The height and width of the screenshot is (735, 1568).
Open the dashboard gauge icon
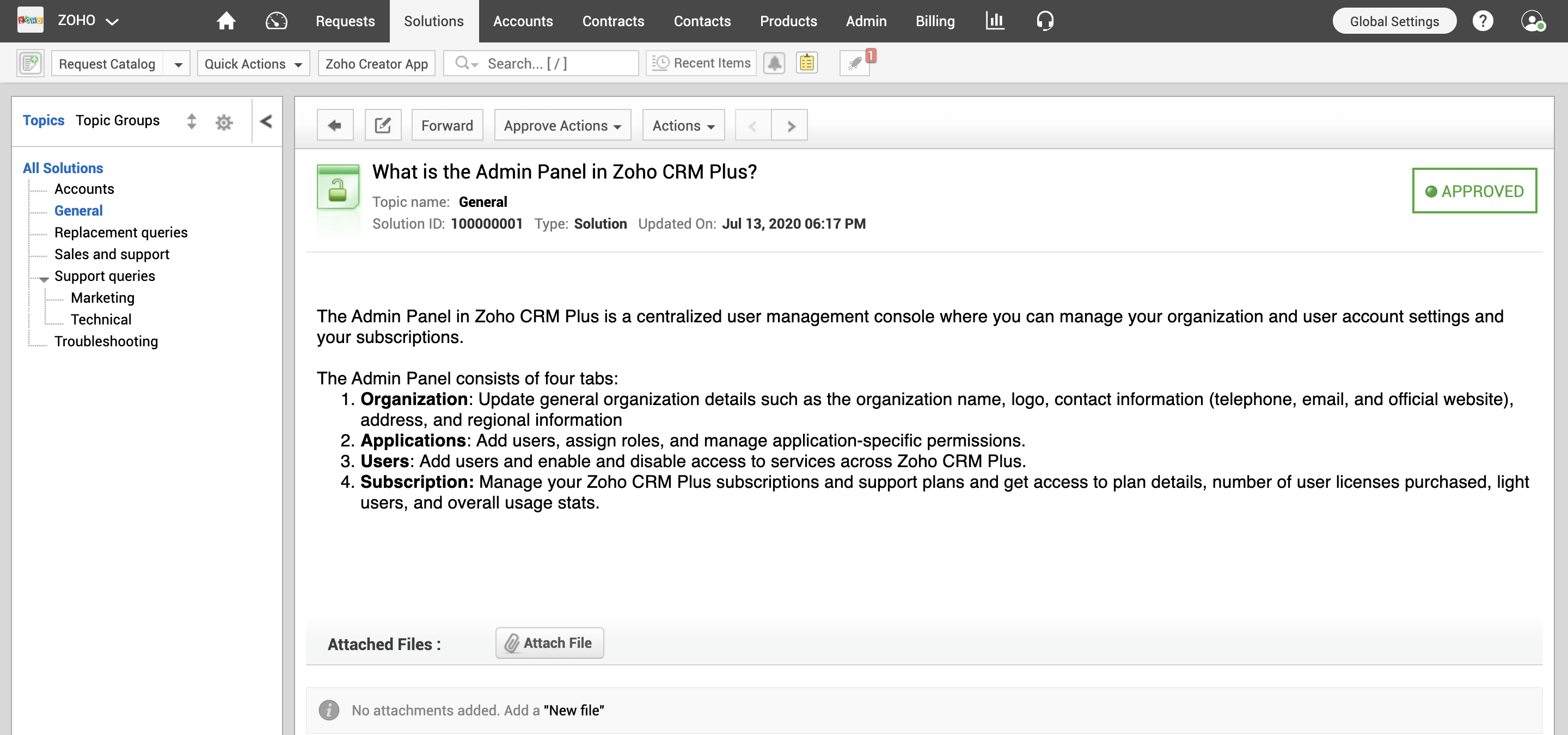click(277, 21)
